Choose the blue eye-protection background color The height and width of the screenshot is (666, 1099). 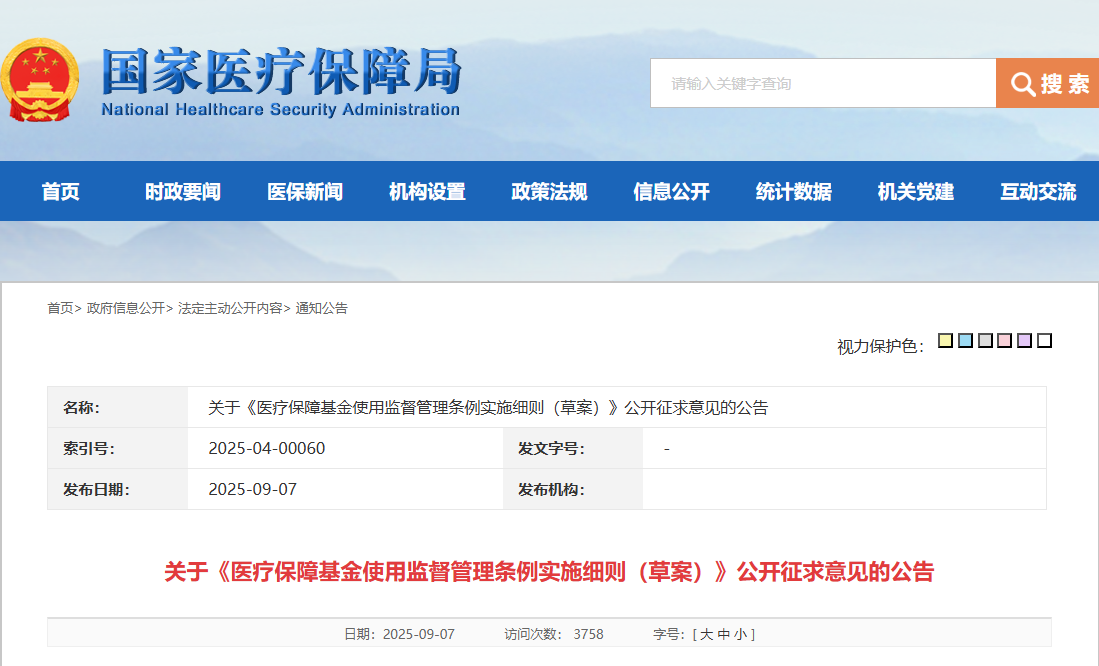pyautogui.click(x=965, y=341)
